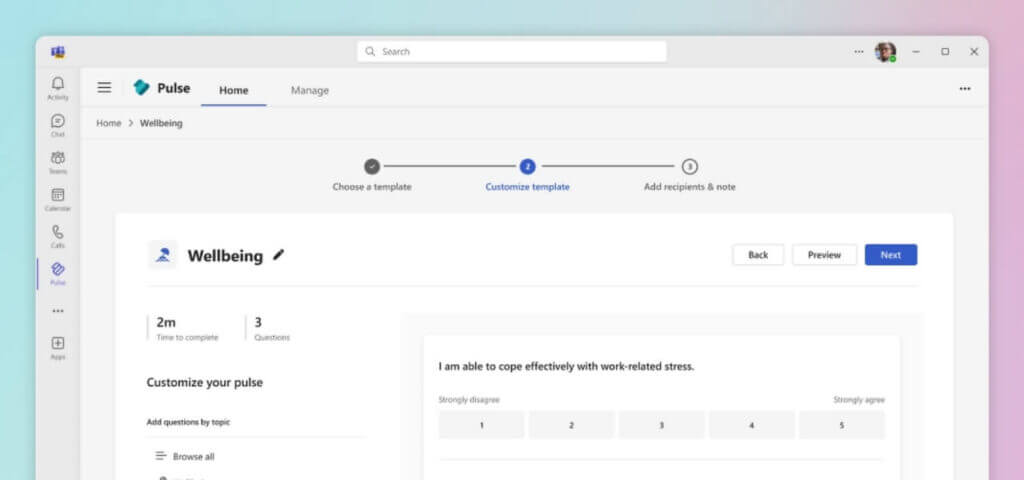Viewport: 1024px width, 480px height.
Task: Edit the Wellbeing title with pencil icon
Action: click(x=279, y=255)
